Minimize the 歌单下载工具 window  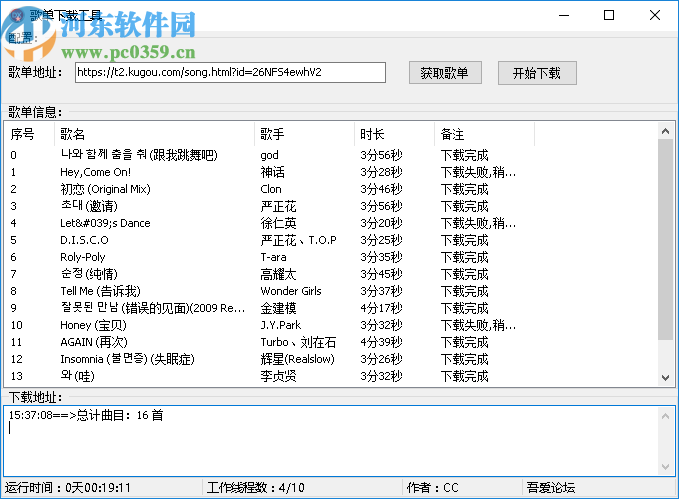click(x=564, y=16)
